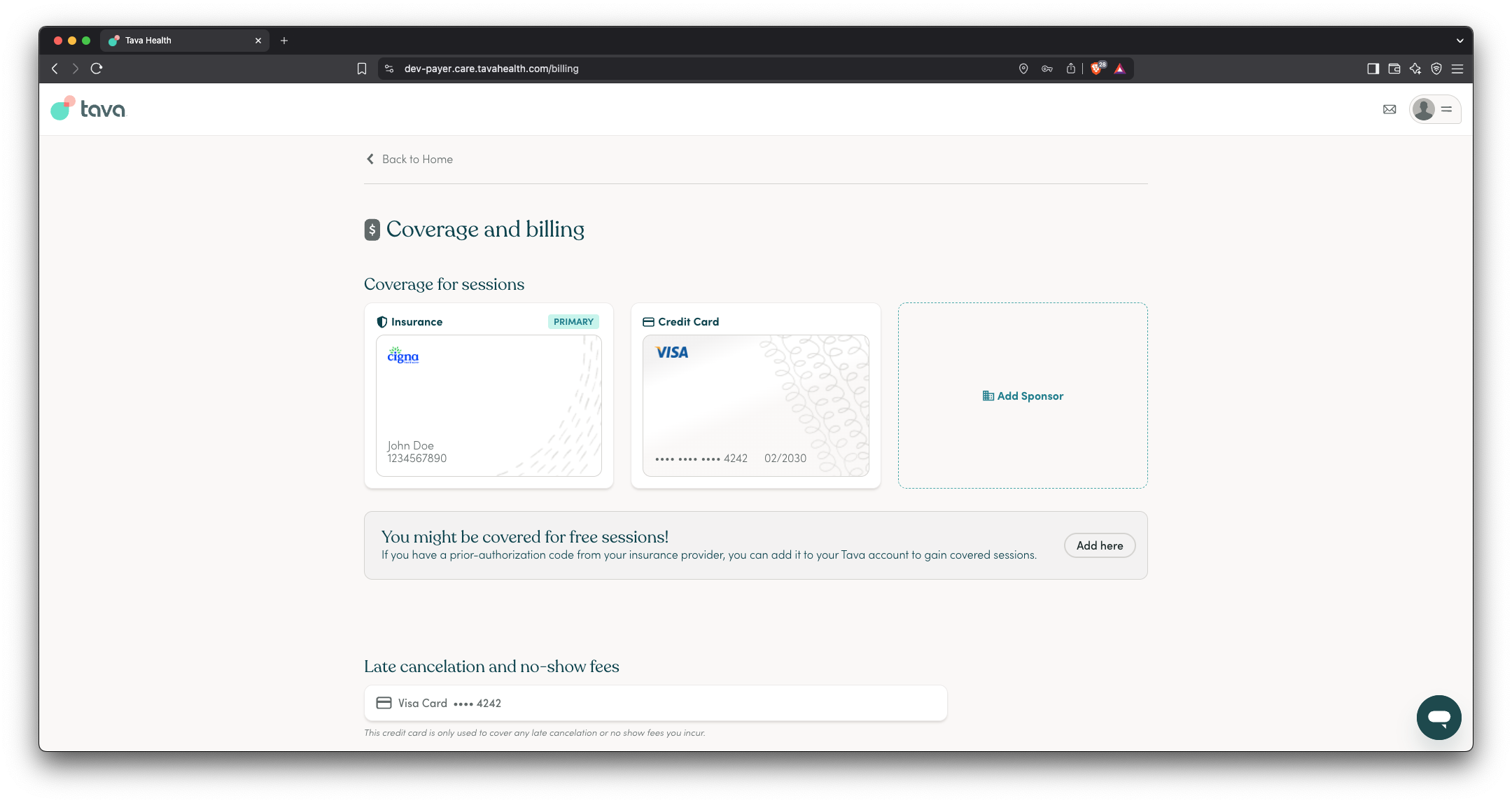Open the Cigna insurance card
Viewport: 1512px width, 803px height.
coord(489,405)
